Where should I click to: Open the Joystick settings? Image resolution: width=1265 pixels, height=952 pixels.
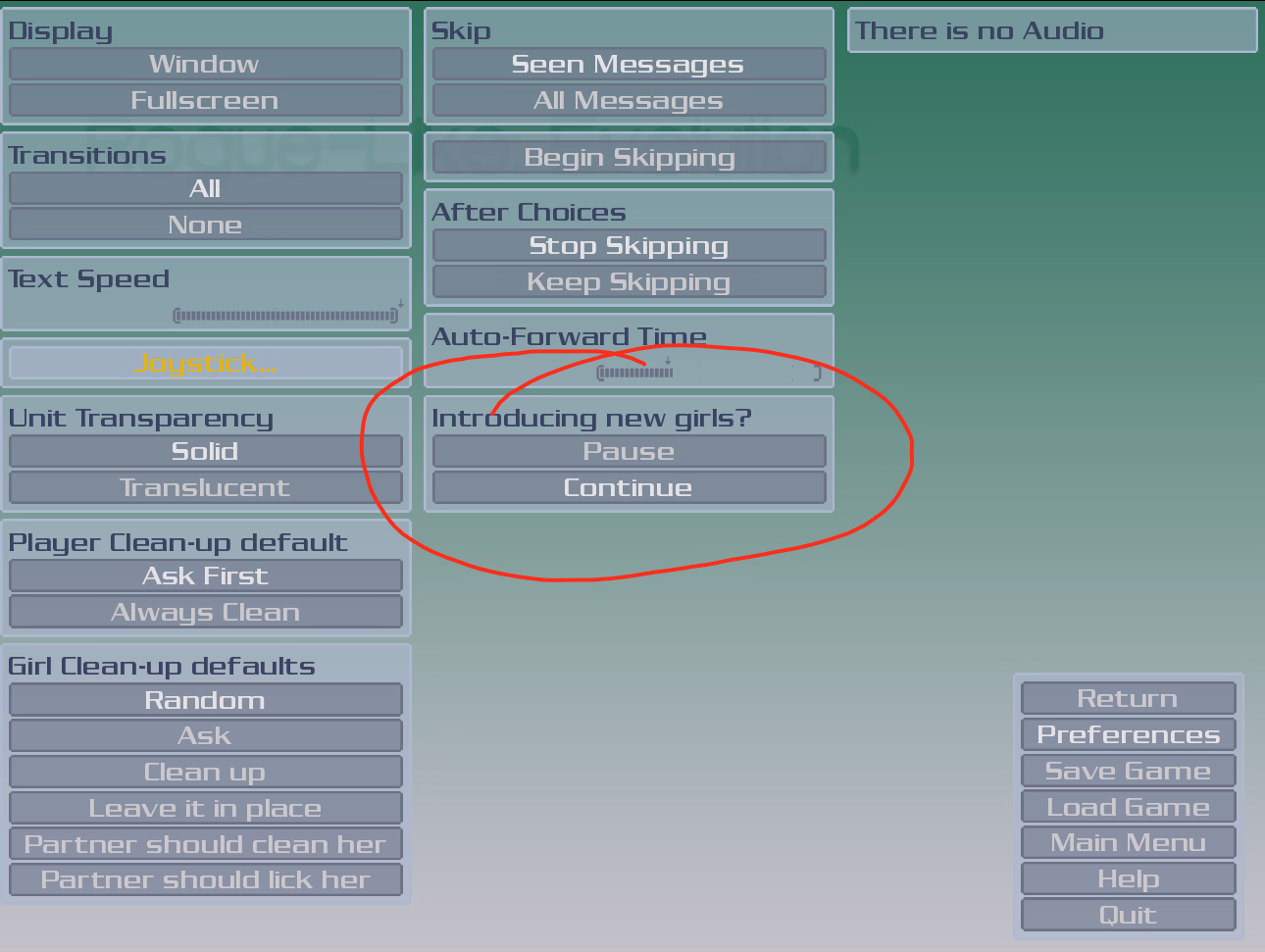(205, 363)
